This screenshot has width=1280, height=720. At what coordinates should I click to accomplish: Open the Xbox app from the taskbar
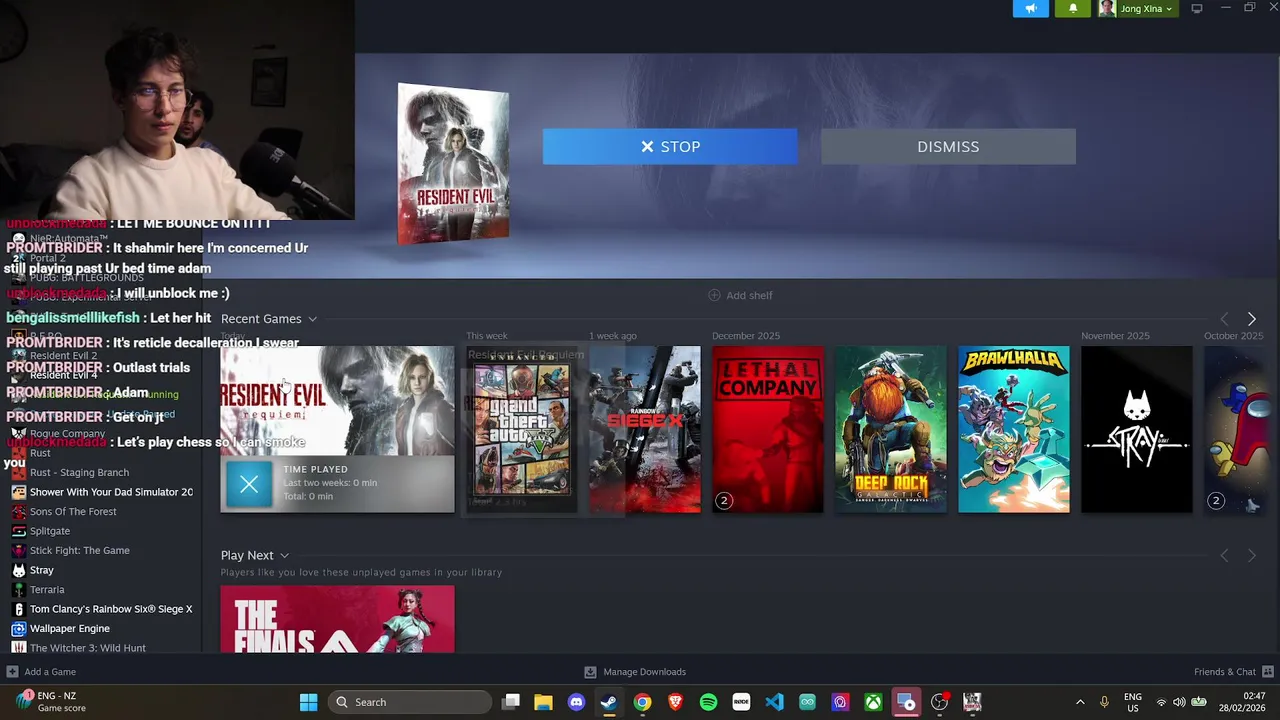click(873, 702)
